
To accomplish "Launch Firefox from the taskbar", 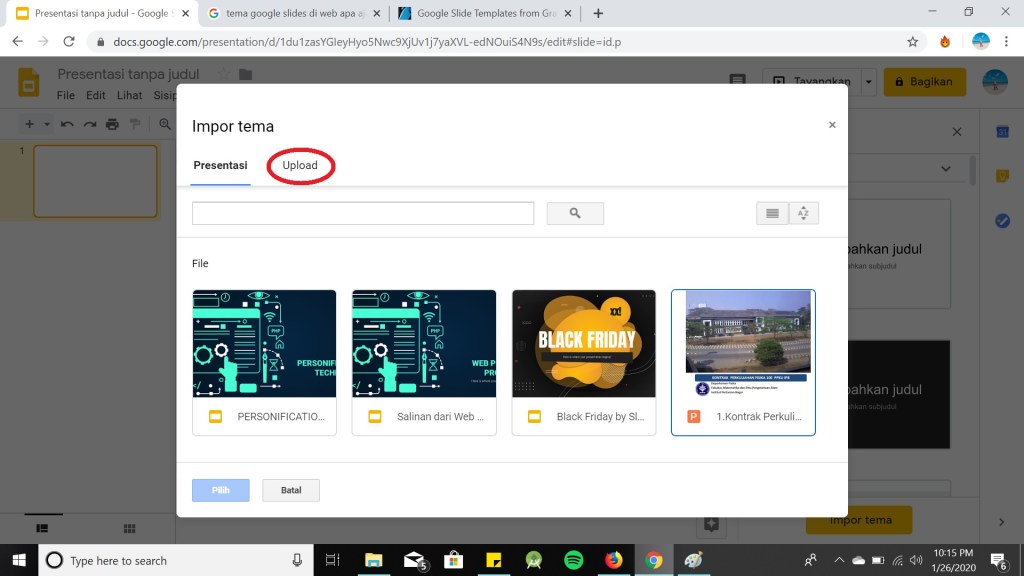I will tap(614, 560).
